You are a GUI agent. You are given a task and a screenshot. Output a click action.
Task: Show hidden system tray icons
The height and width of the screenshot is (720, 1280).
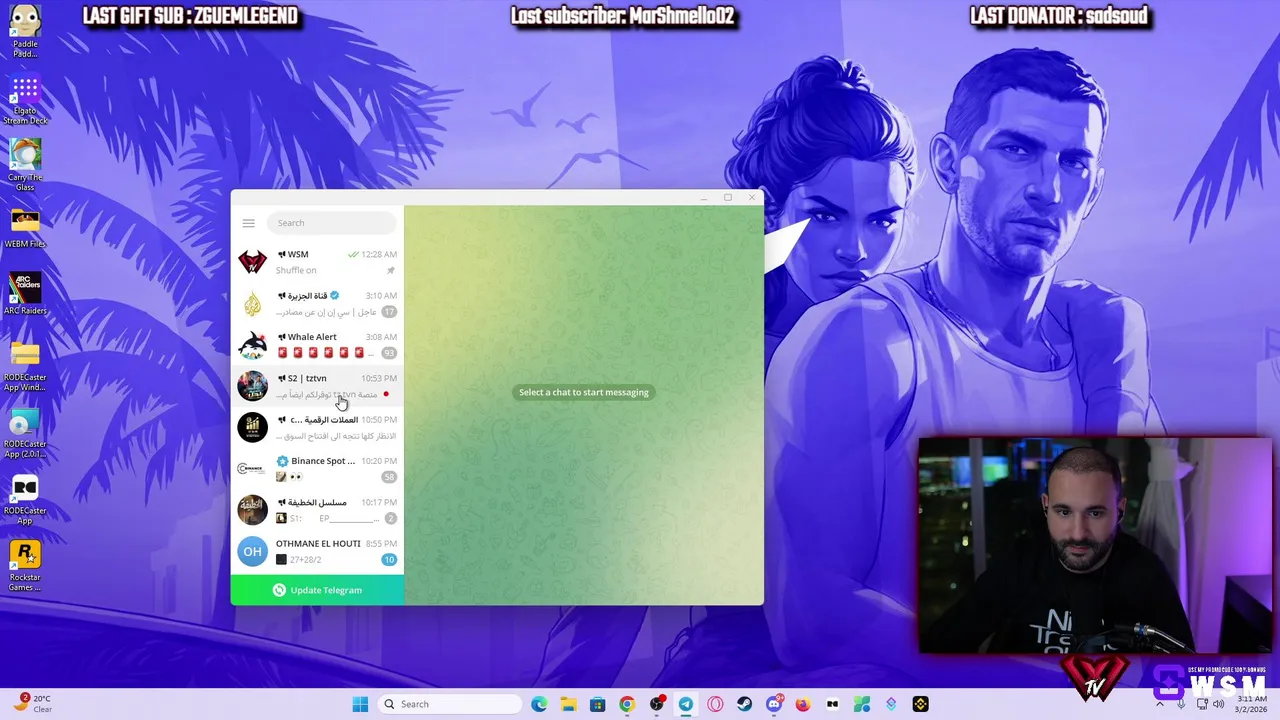pos(1162,704)
